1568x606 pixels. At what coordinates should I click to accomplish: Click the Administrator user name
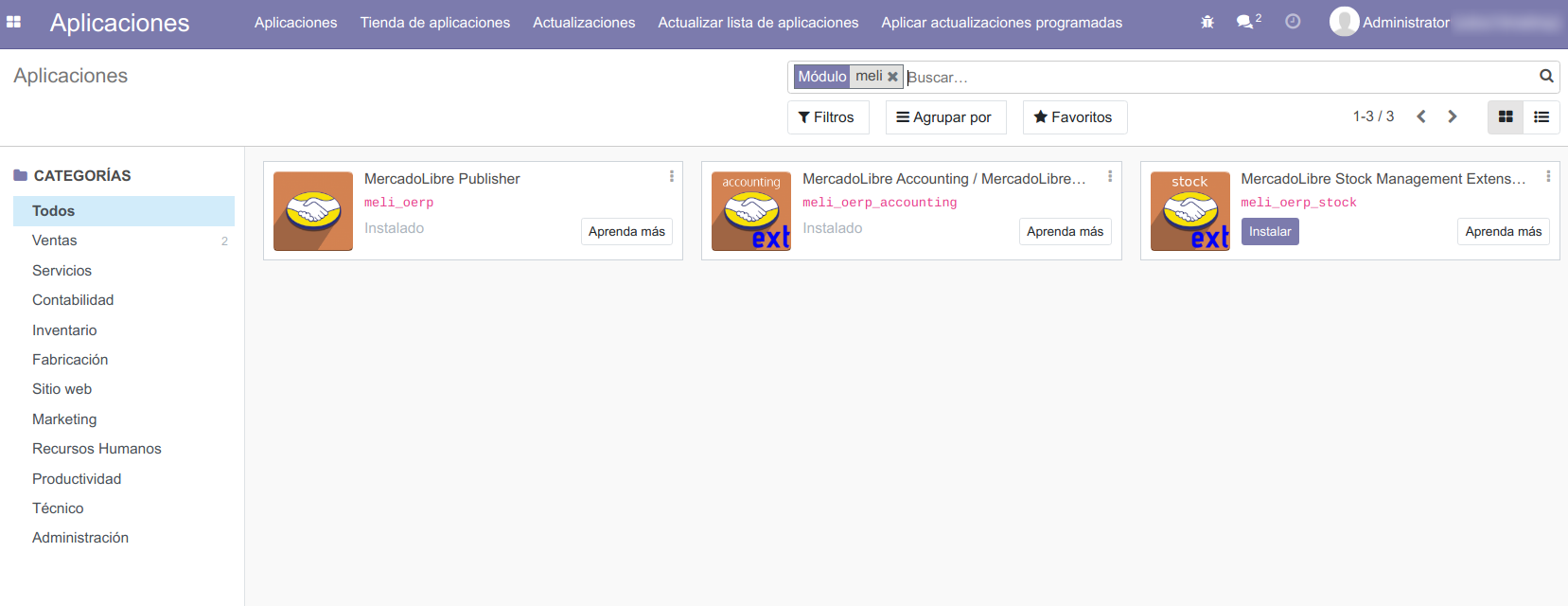tap(1406, 23)
